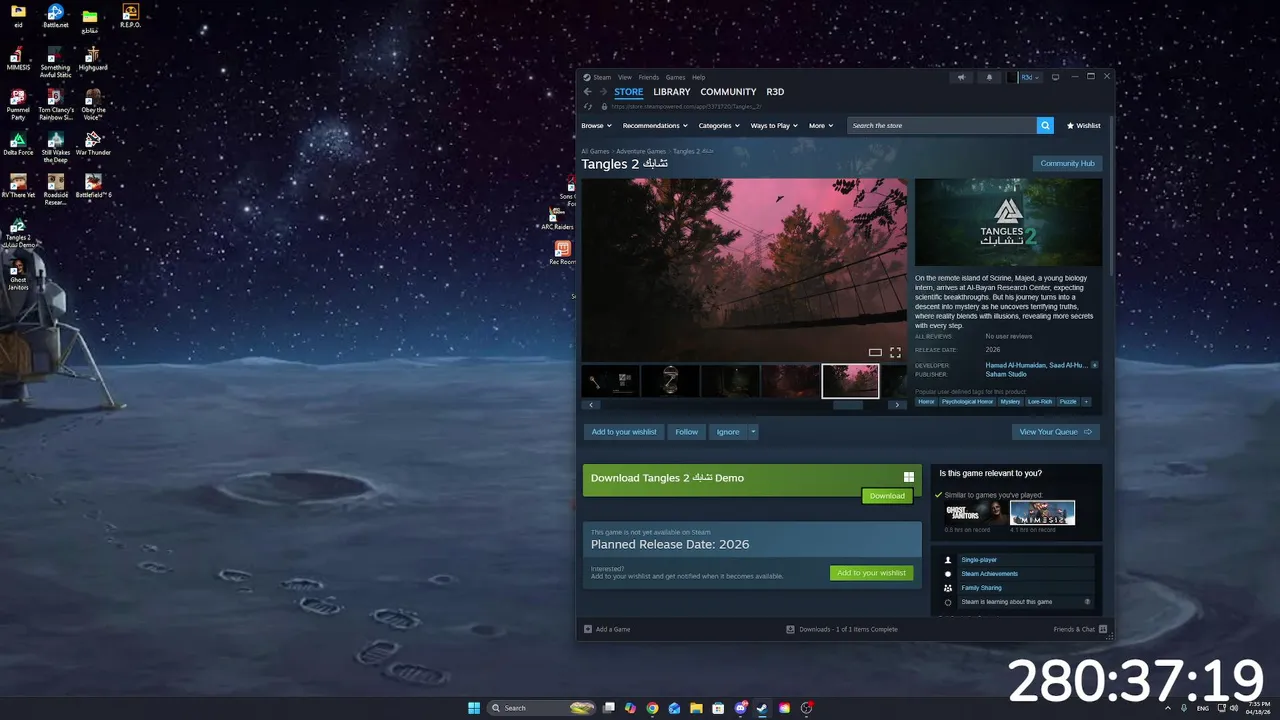The width and height of the screenshot is (1280, 720).
Task: Click the store search magnifier button
Action: tap(1045, 125)
